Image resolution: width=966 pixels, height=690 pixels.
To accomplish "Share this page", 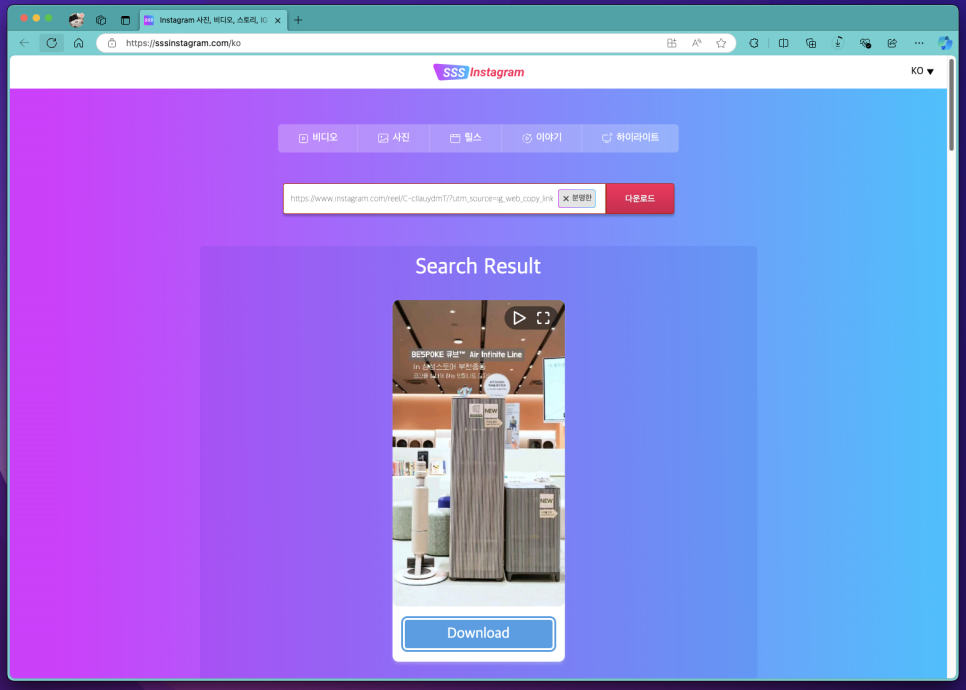I will 892,43.
